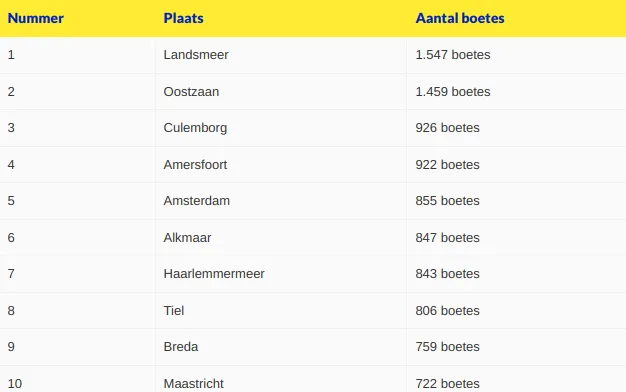Select Breda in the table
Viewport: 626px width, 392px height.
(x=181, y=347)
